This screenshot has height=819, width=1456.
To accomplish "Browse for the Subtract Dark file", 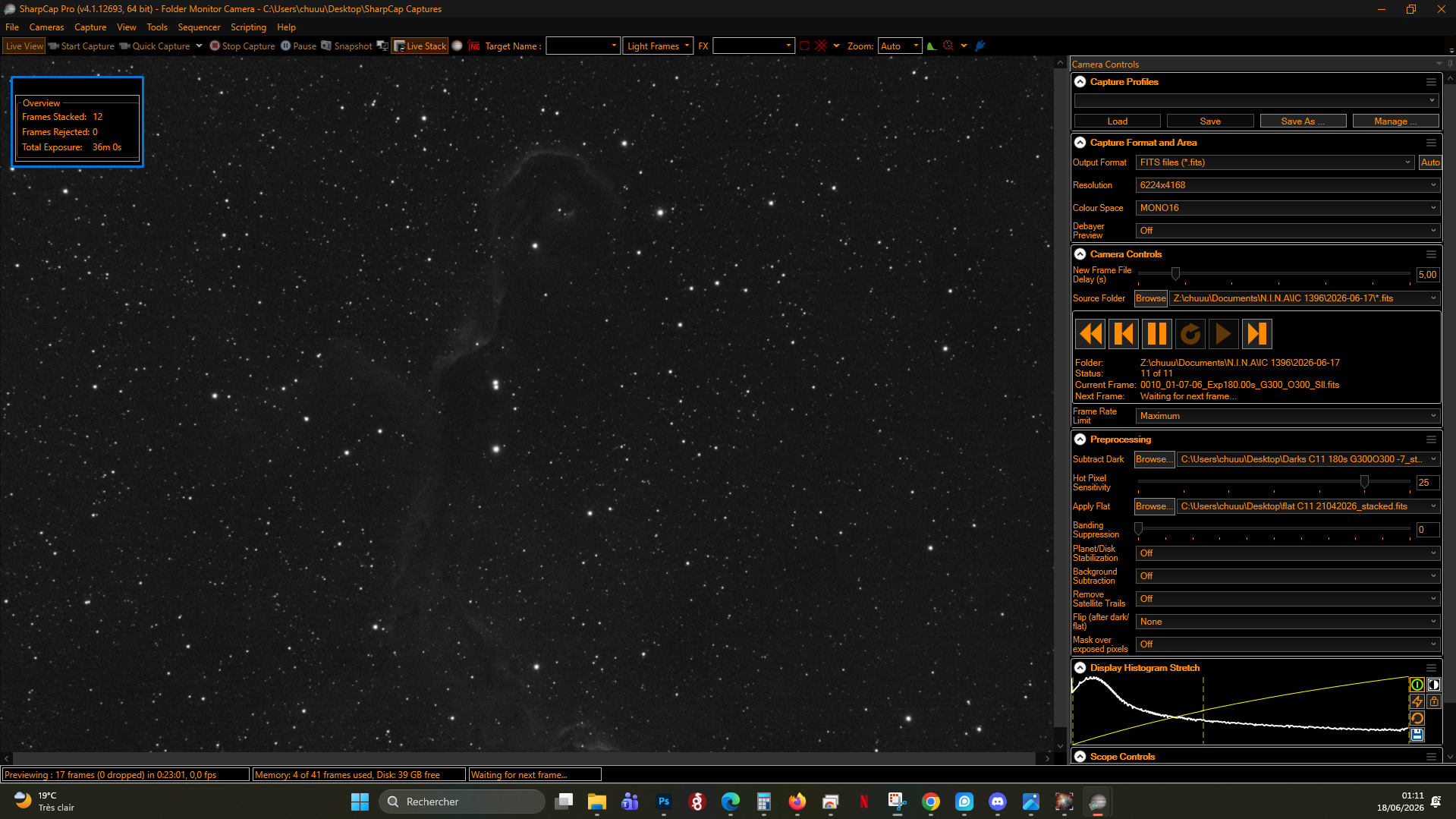I will (1154, 459).
